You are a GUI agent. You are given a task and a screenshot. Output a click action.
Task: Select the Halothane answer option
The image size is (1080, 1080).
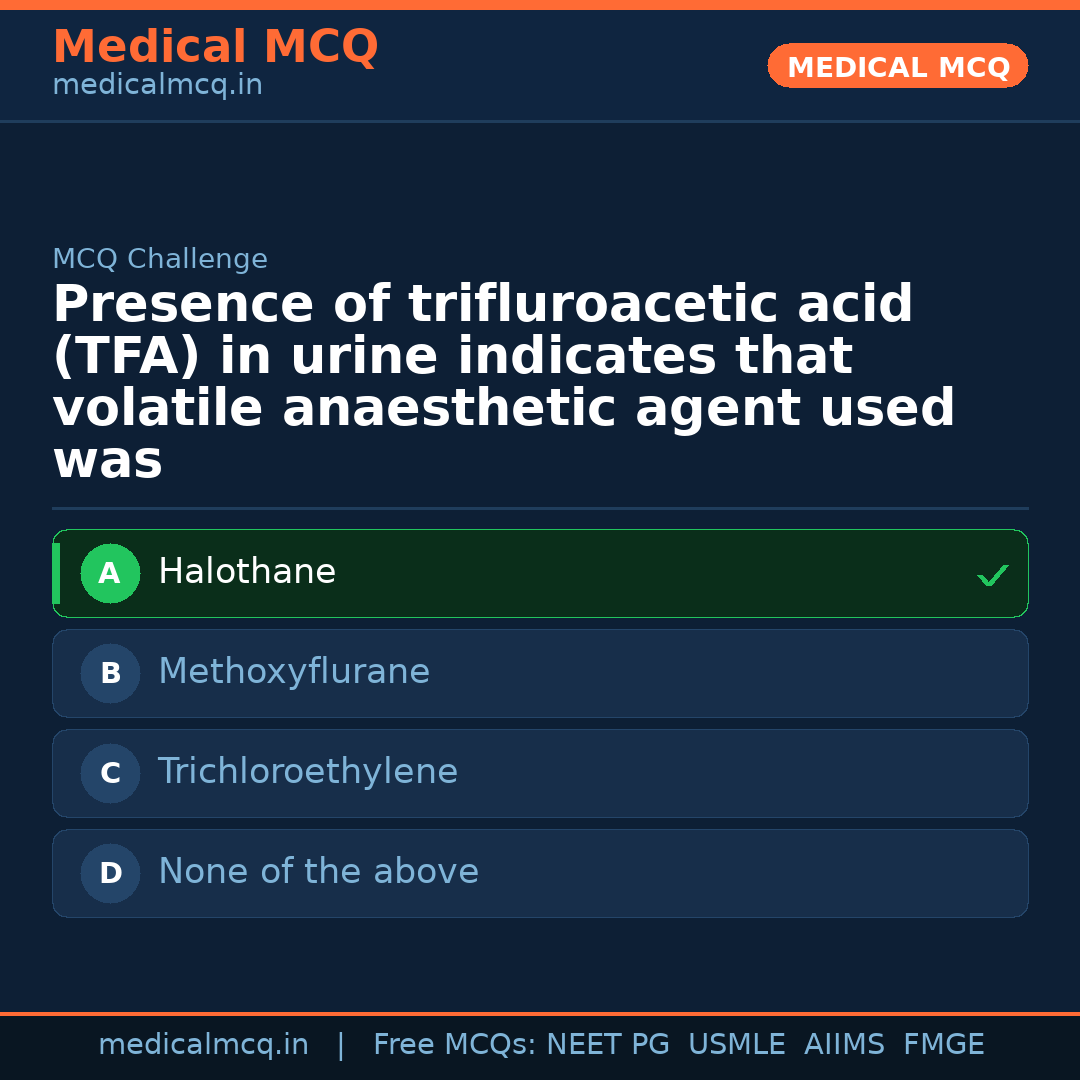point(540,573)
